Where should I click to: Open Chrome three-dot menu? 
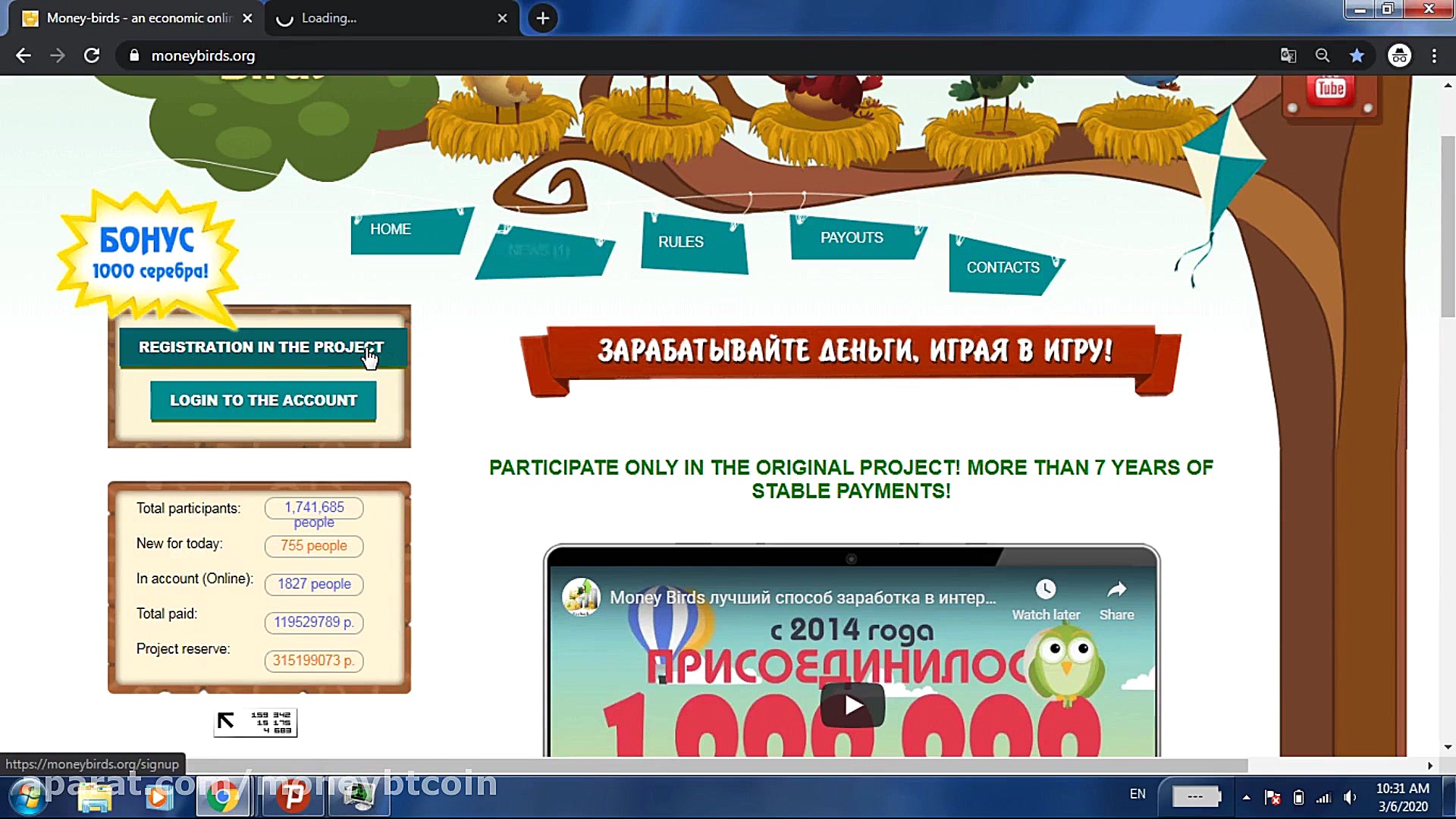(x=1434, y=55)
